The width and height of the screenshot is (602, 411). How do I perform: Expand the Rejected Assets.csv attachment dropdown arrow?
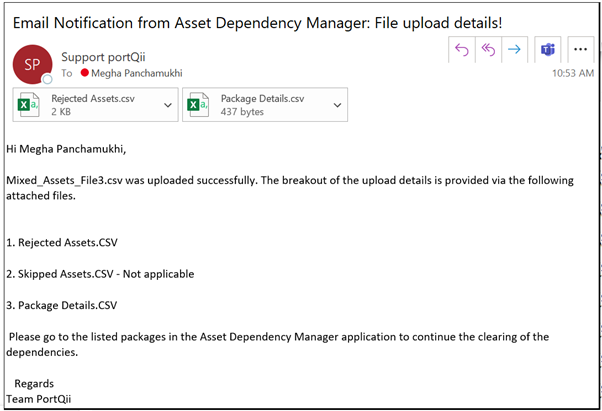coord(166,104)
